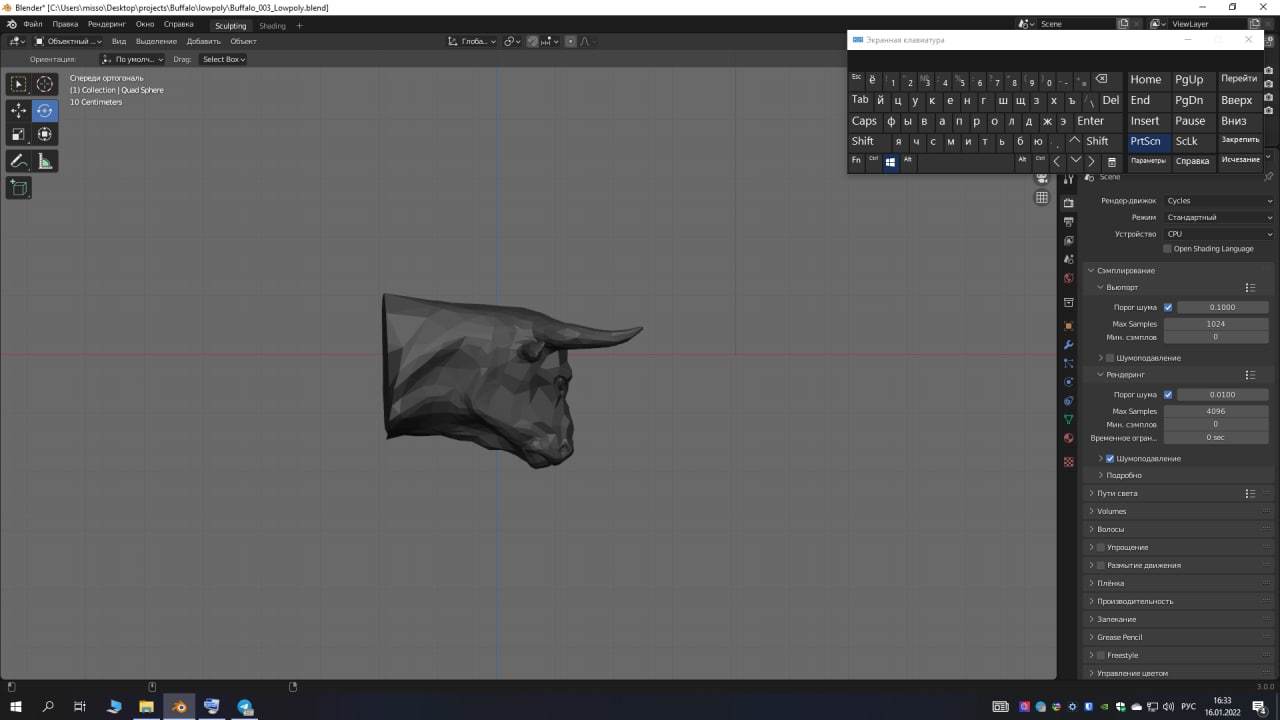Open the Scene properties tab icon
The image size is (1280, 720).
pos(1069,260)
